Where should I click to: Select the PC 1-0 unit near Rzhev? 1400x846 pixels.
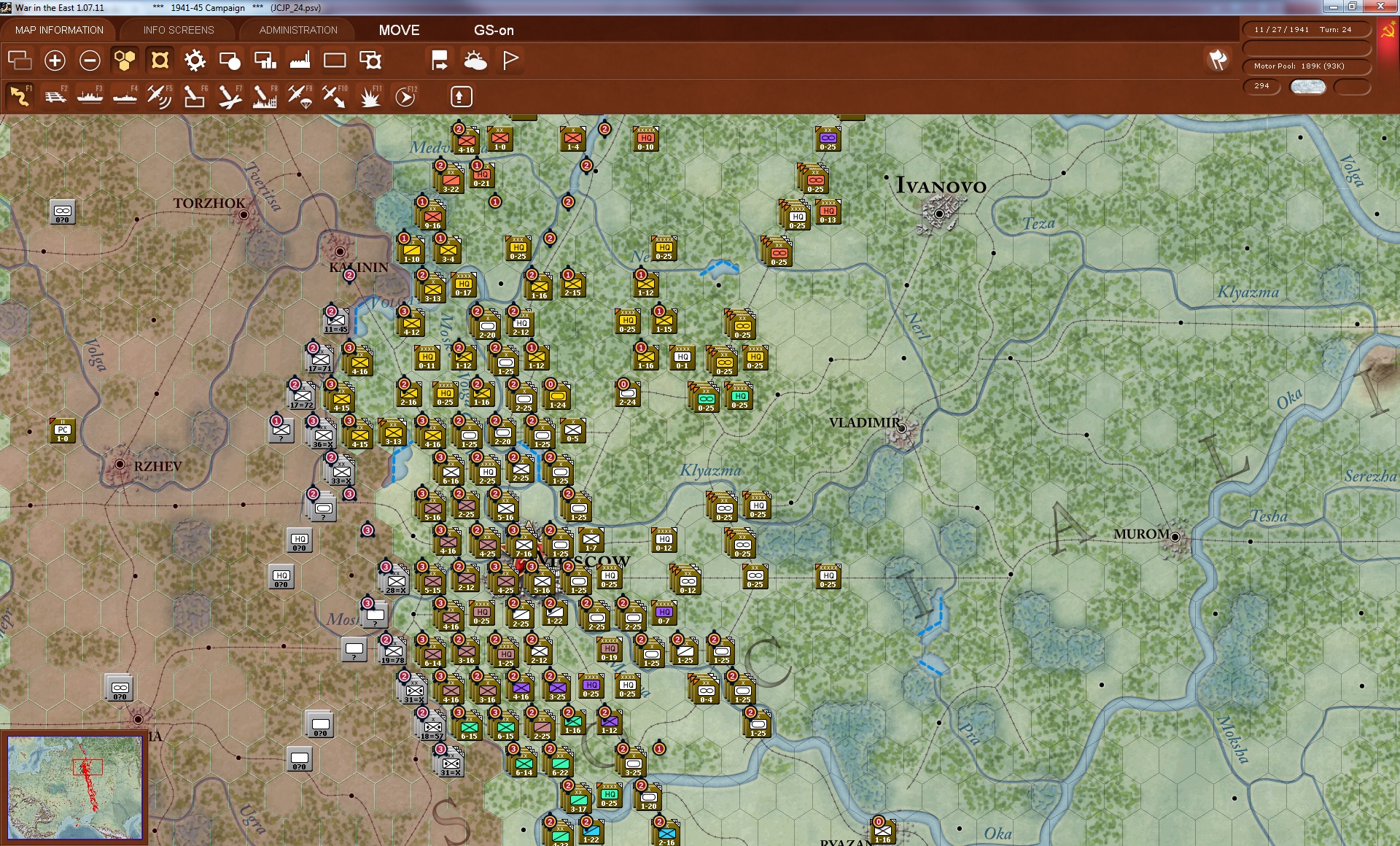click(x=63, y=430)
